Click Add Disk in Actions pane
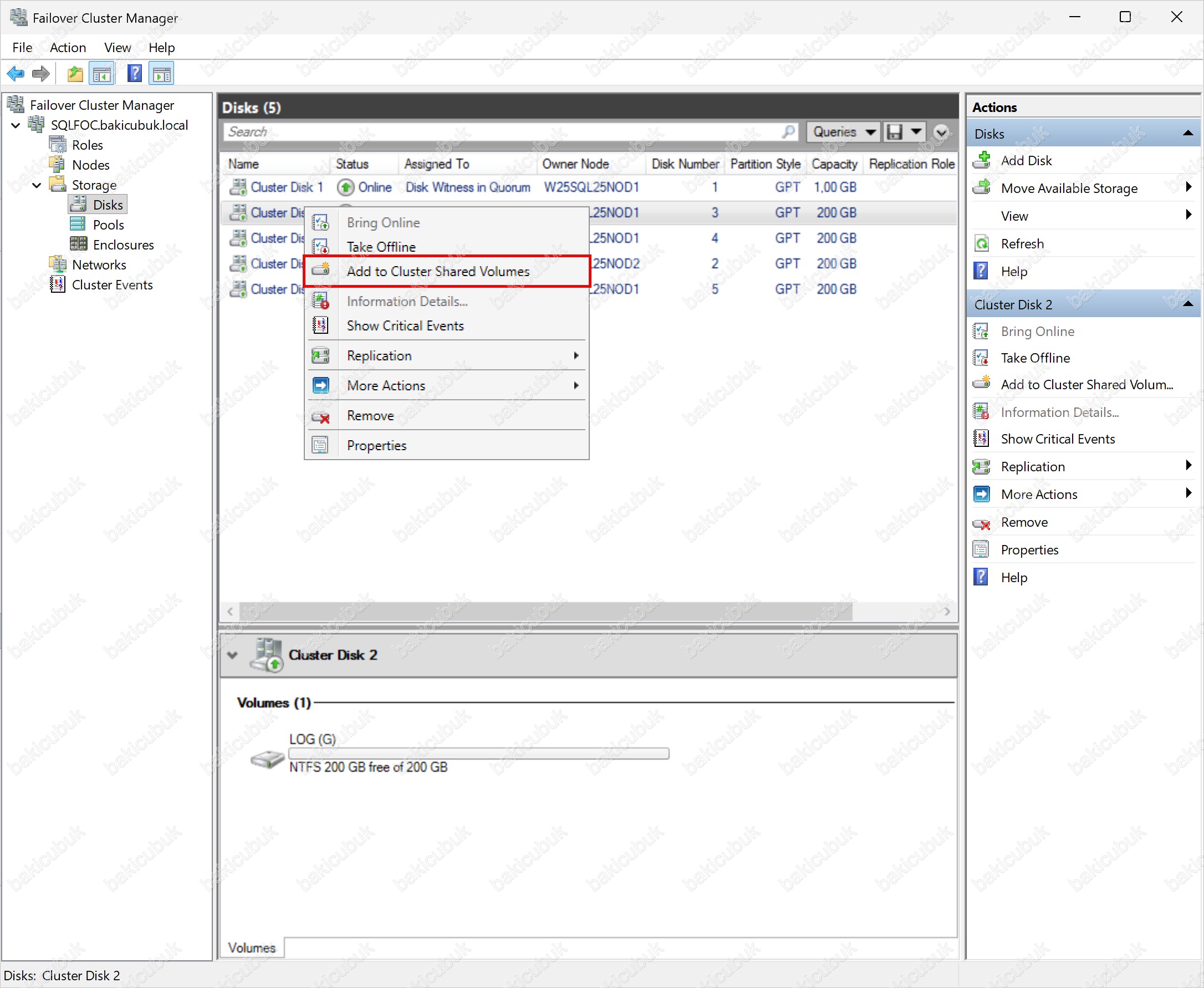1204x988 pixels. pyautogui.click(x=1026, y=160)
